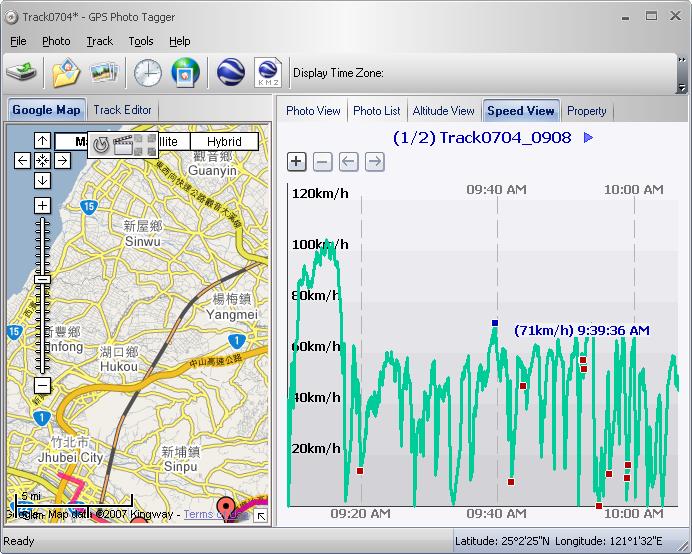The height and width of the screenshot is (554, 692).
Task: Switch to the Track Editor tab
Action: pyautogui.click(x=122, y=110)
